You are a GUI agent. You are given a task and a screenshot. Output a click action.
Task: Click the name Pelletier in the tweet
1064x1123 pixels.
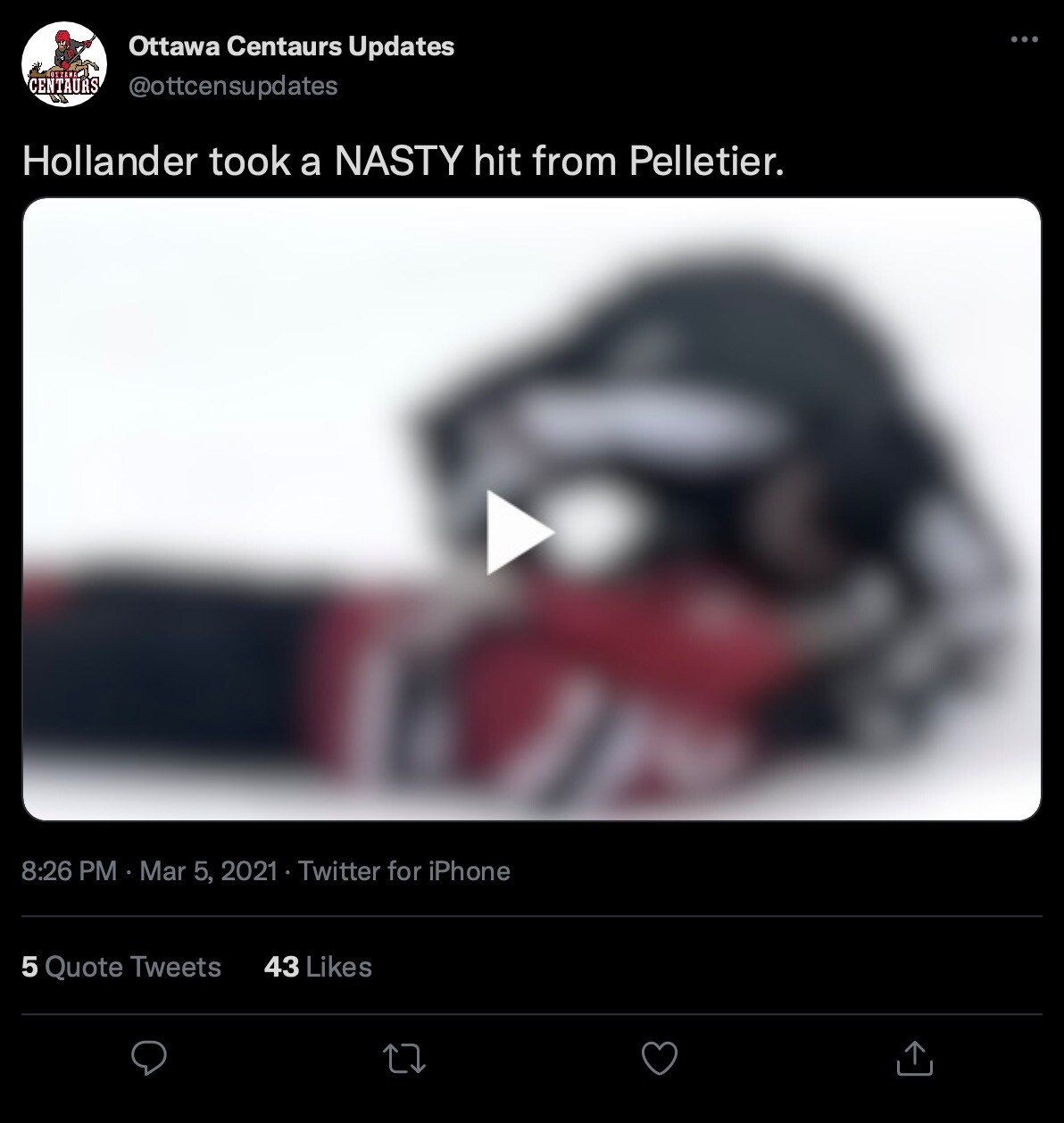point(705,162)
